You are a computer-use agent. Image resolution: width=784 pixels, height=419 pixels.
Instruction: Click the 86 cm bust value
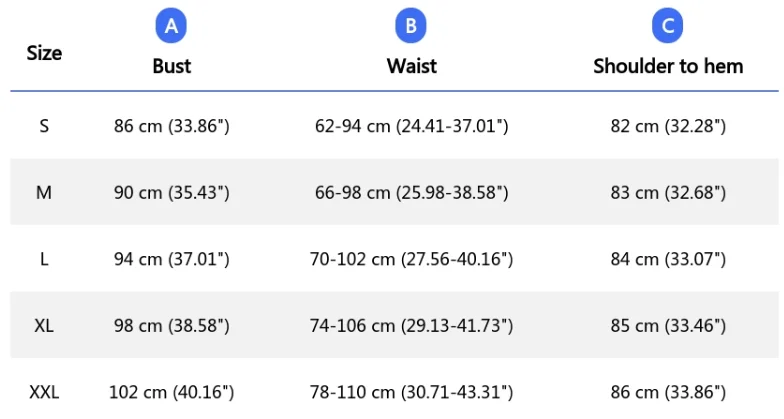point(172,126)
